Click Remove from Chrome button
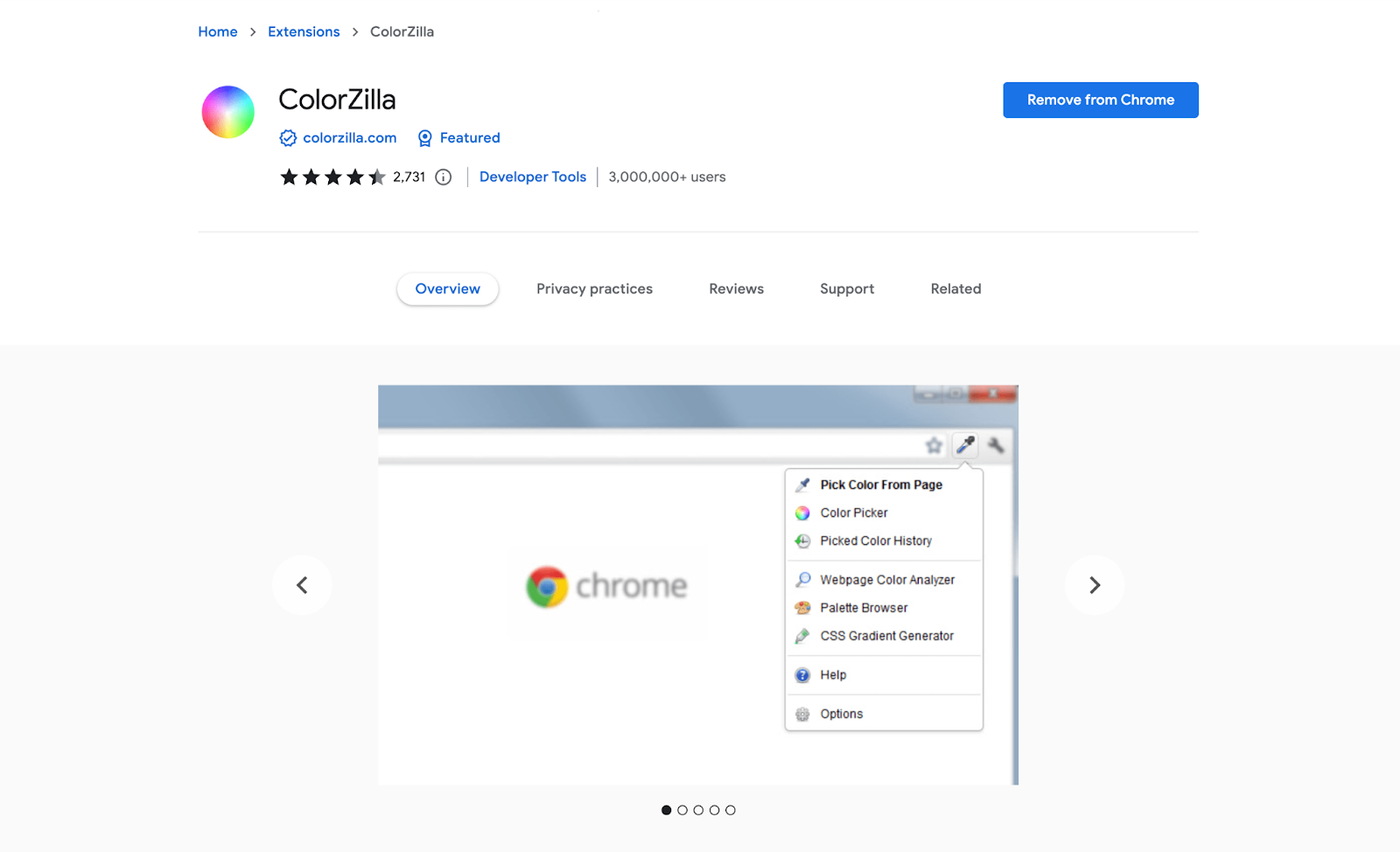 coord(1101,100)
